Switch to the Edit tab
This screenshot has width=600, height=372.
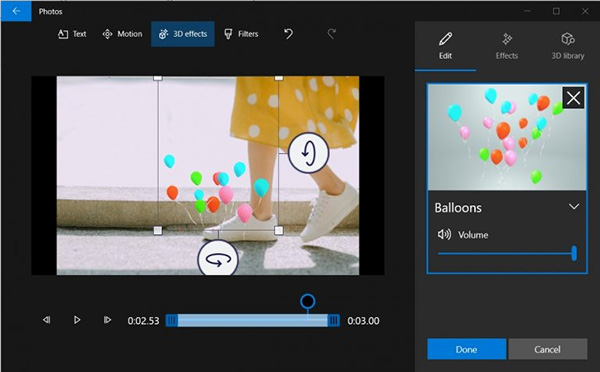coord(445,46)
